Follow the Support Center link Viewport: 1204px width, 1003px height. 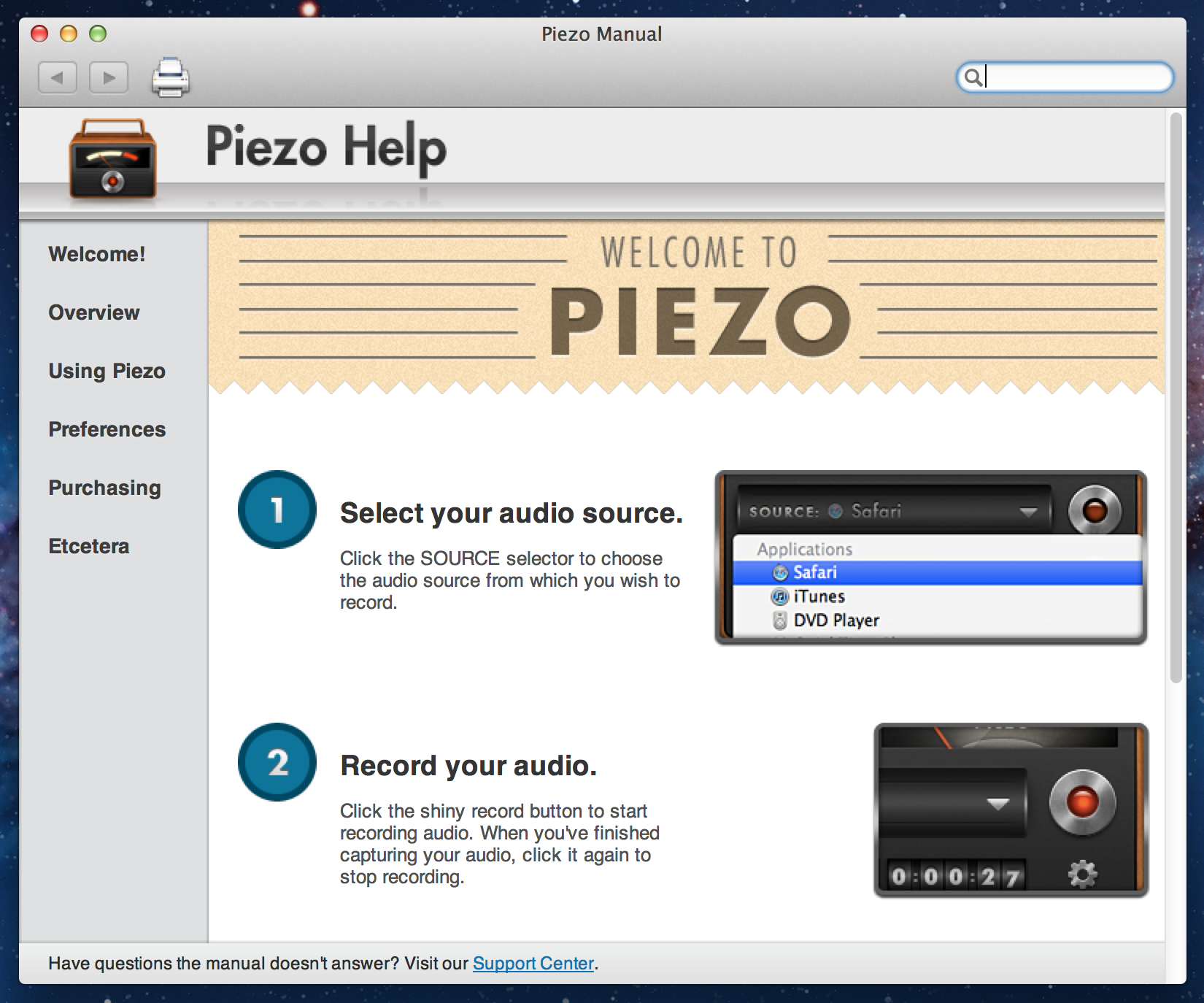533,964
